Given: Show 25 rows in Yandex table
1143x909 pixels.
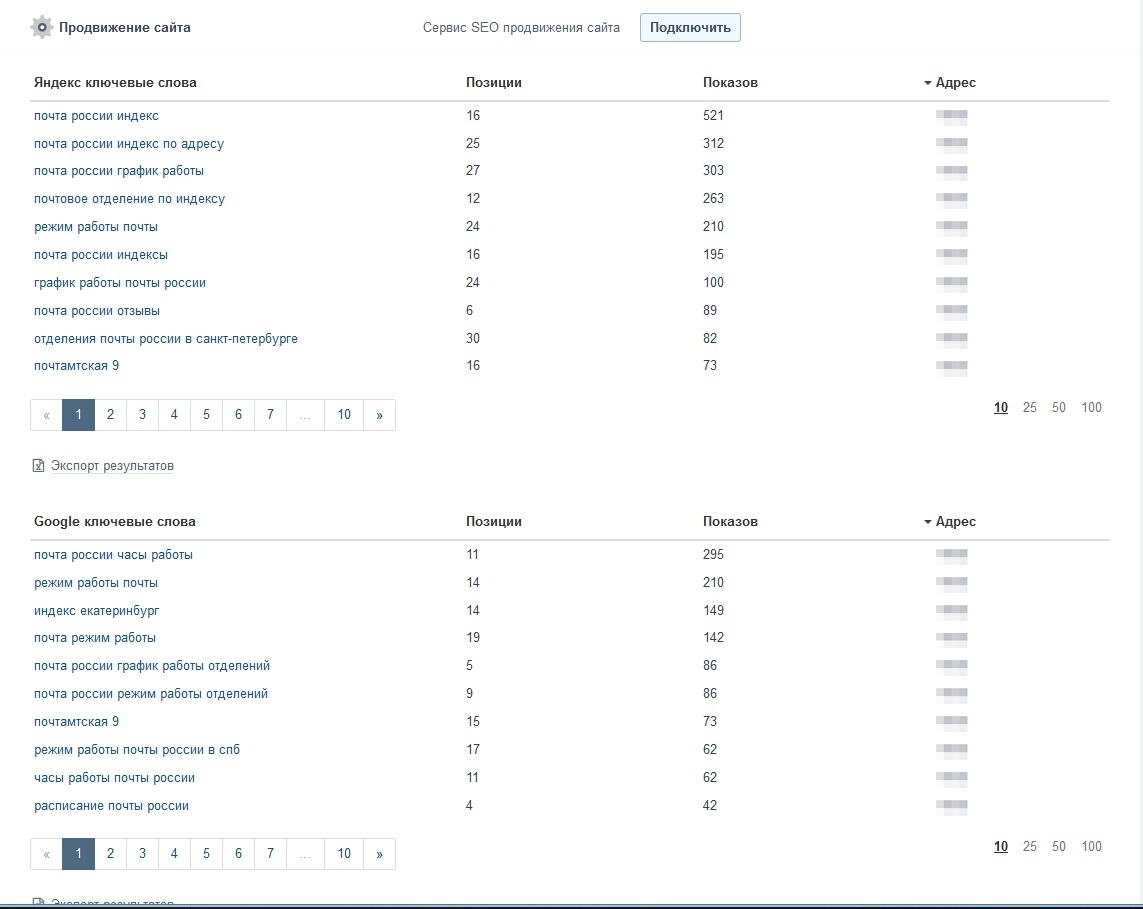Looking at the screenshot, I should 1030,408.
